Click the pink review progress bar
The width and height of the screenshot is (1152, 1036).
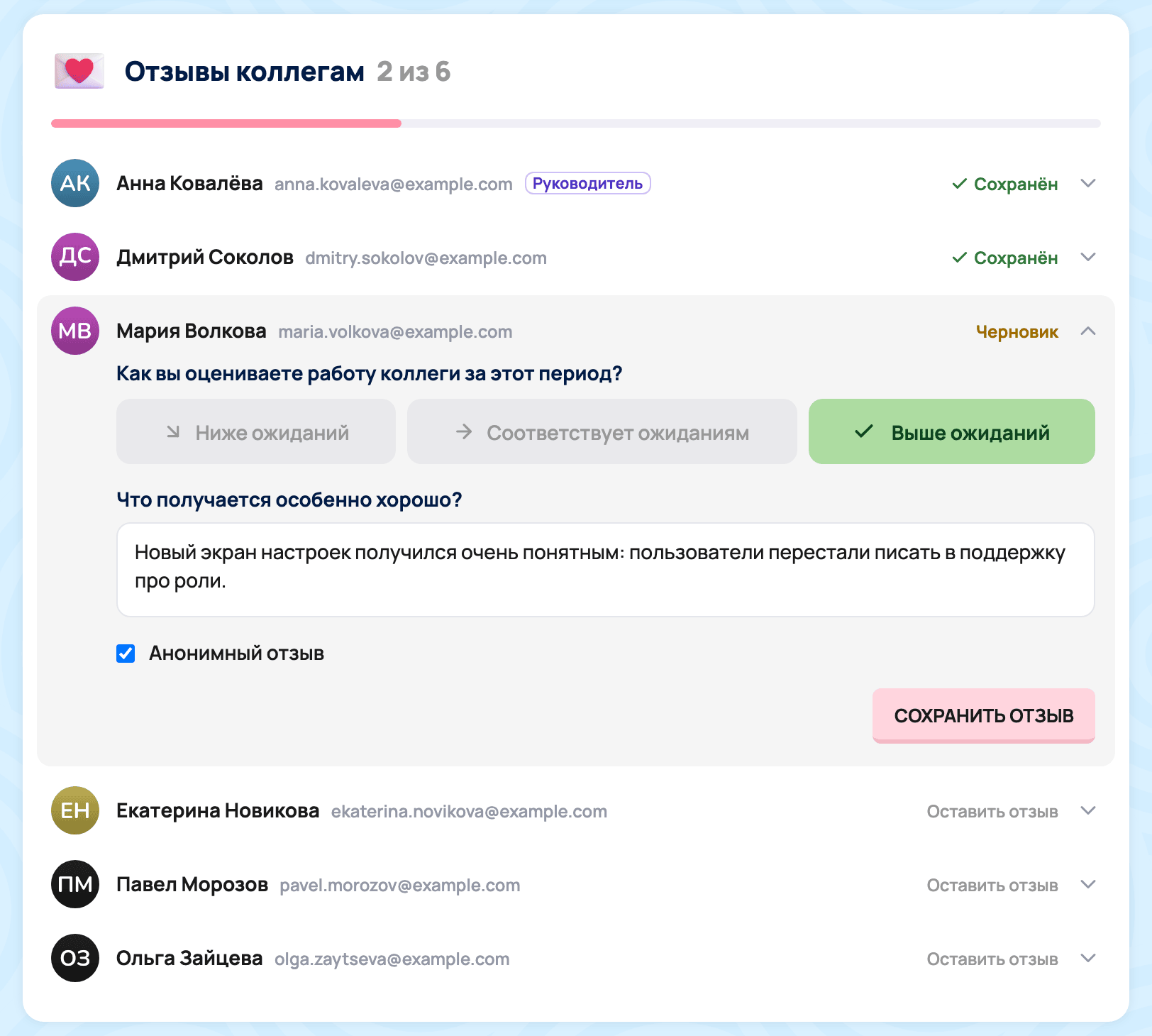[x=576, y=123]
